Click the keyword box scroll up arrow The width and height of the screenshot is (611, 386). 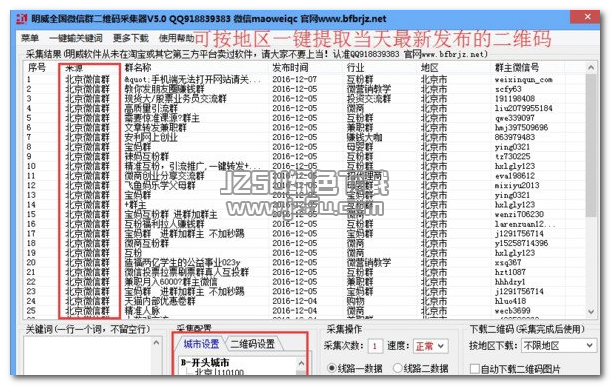click(x=156, y=343)
